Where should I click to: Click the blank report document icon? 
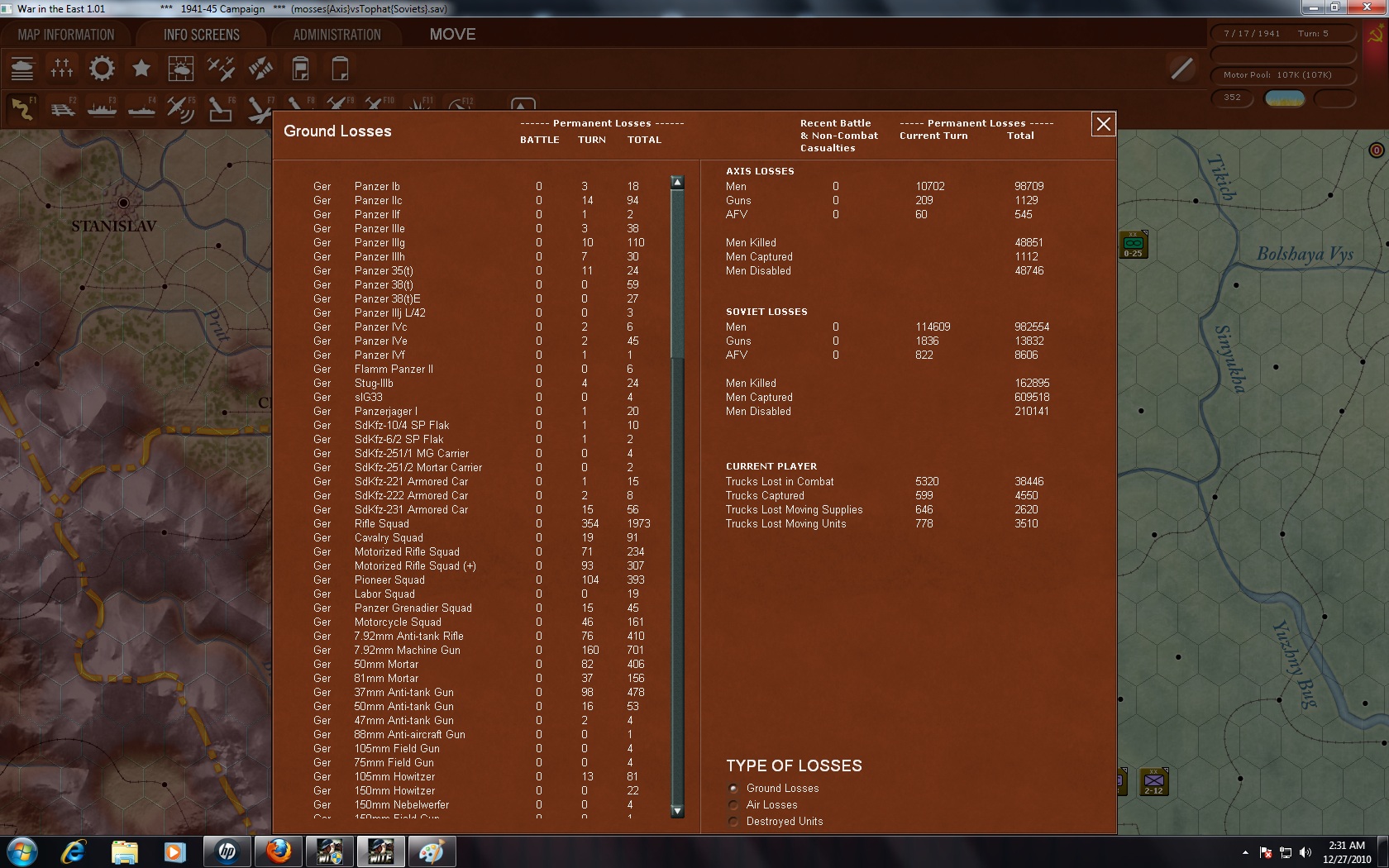[x=340, y=69]
